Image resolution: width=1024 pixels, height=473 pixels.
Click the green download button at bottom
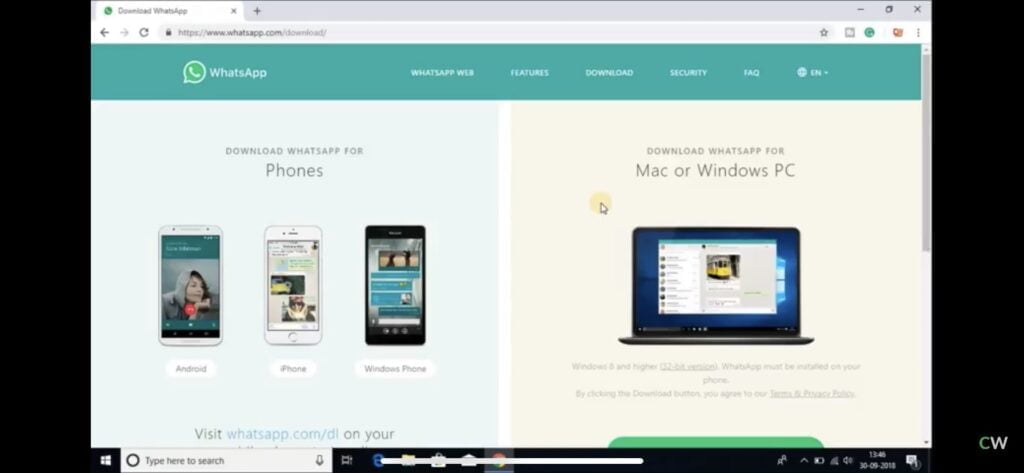click(716, 442)
